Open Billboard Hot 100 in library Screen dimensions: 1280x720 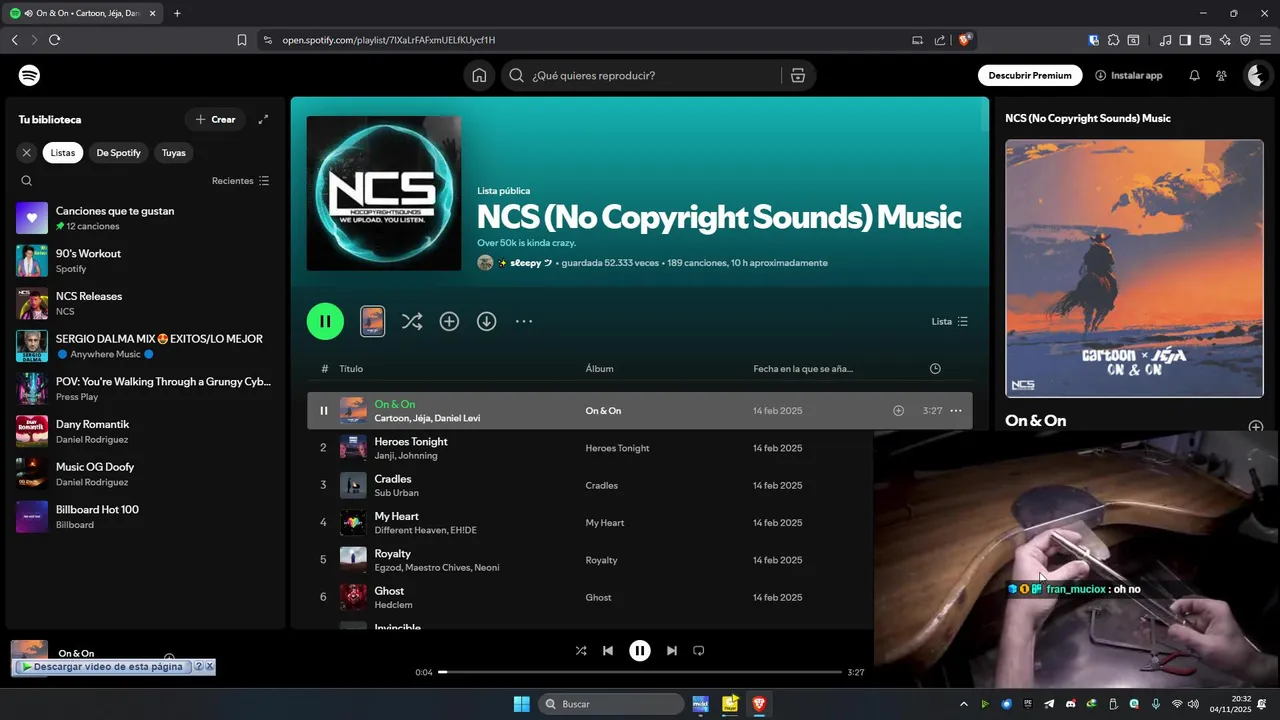coord(145,516)
